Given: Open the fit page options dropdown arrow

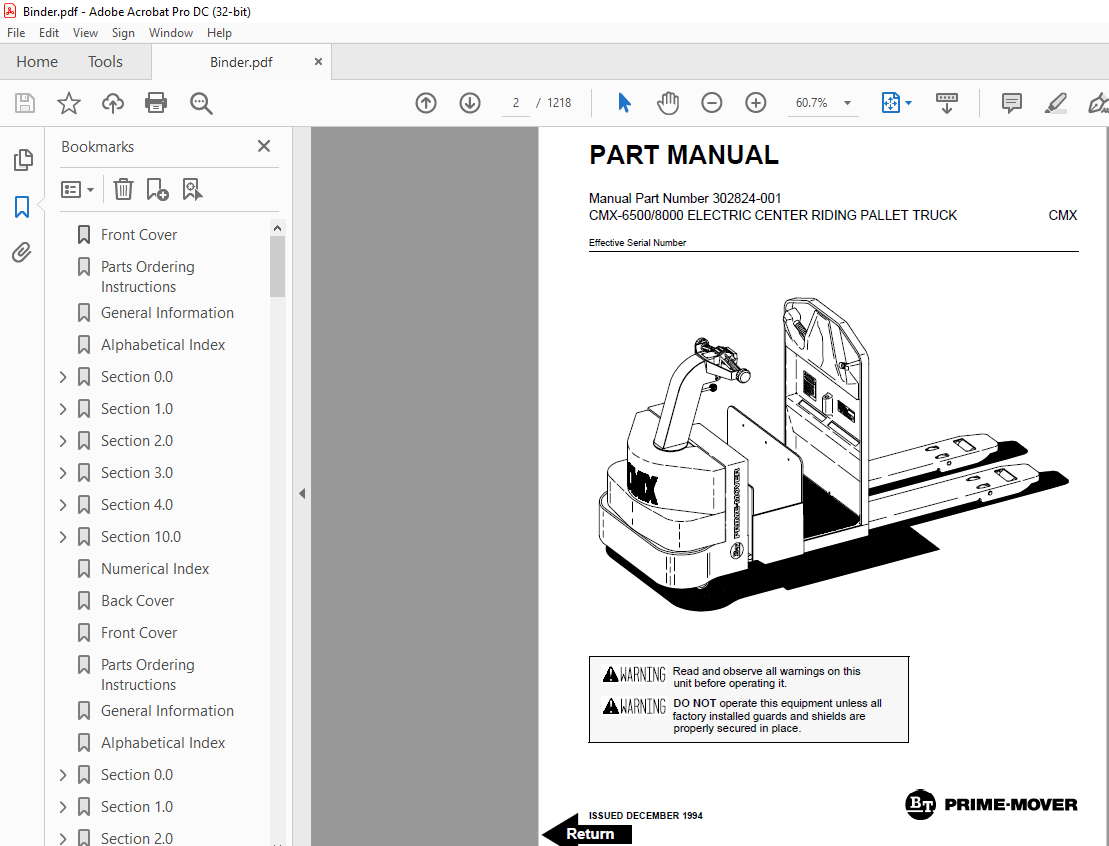Looking at the screenshot, I should [909, 103].
